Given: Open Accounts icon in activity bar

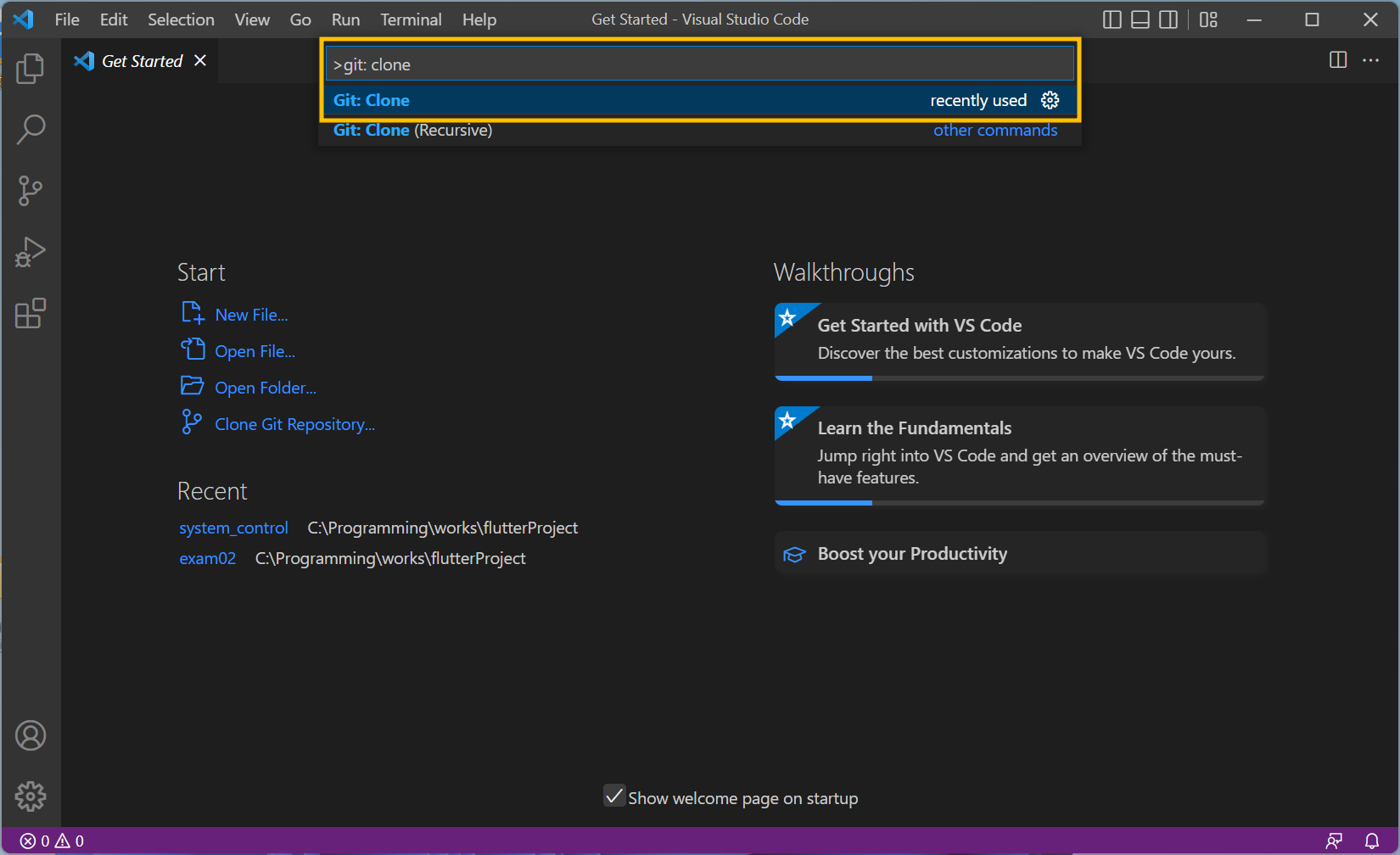Looking at the screenshot, I should click(x=31, y=735).
